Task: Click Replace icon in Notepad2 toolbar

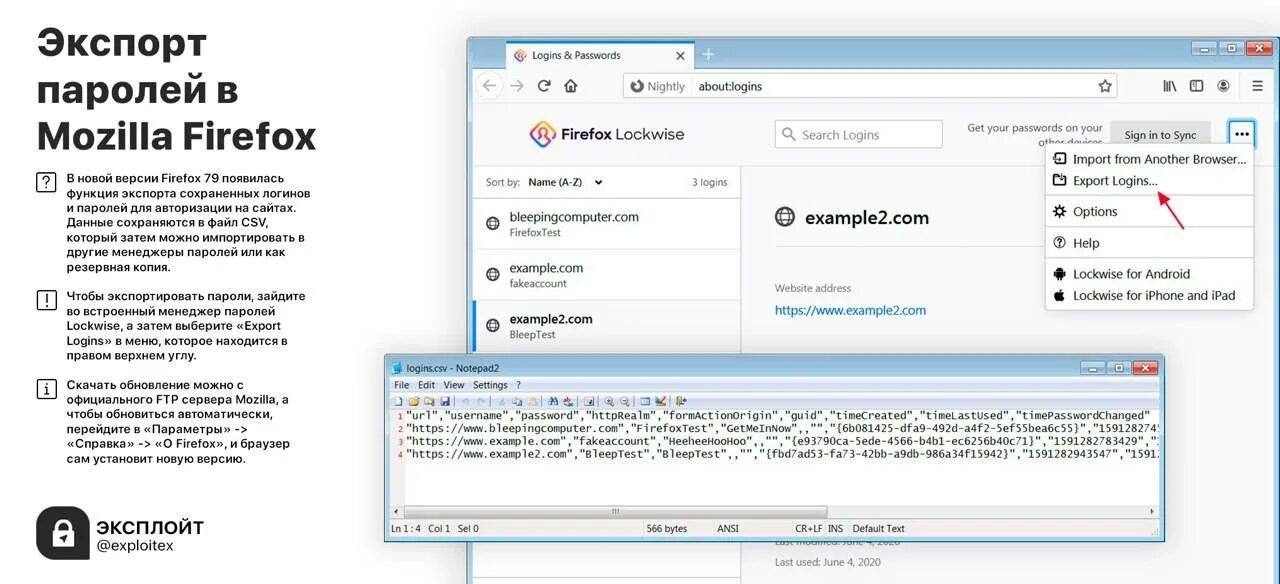Action: point(568,401)
